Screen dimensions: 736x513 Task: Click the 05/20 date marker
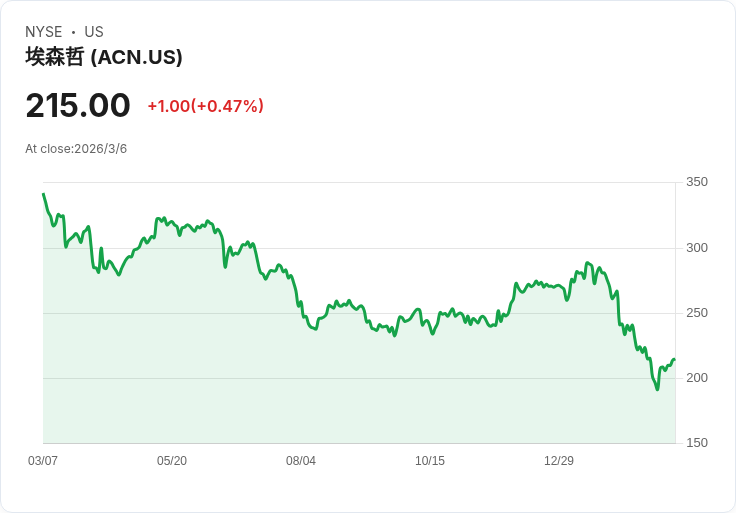172,461
